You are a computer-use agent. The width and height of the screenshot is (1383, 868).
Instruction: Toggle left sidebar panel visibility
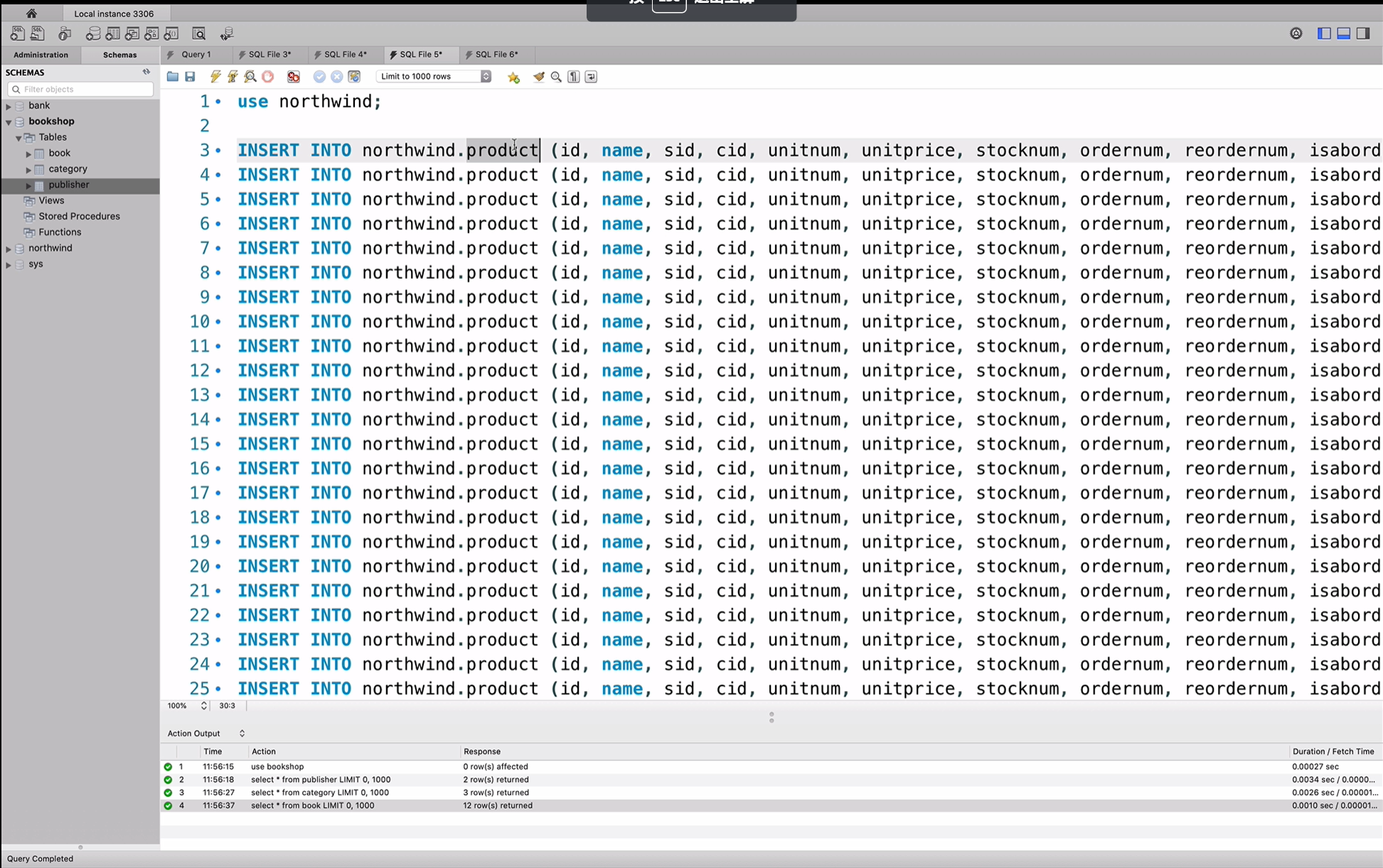point(1324,33)
